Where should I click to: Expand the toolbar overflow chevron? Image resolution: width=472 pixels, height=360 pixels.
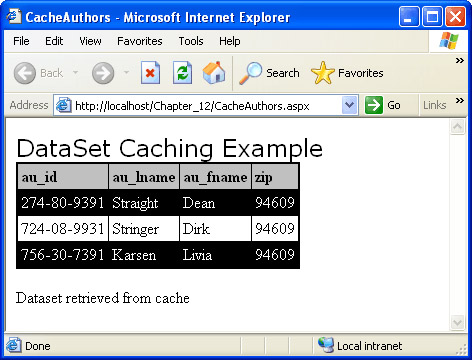pyautogui.click(x=460, y=61)
